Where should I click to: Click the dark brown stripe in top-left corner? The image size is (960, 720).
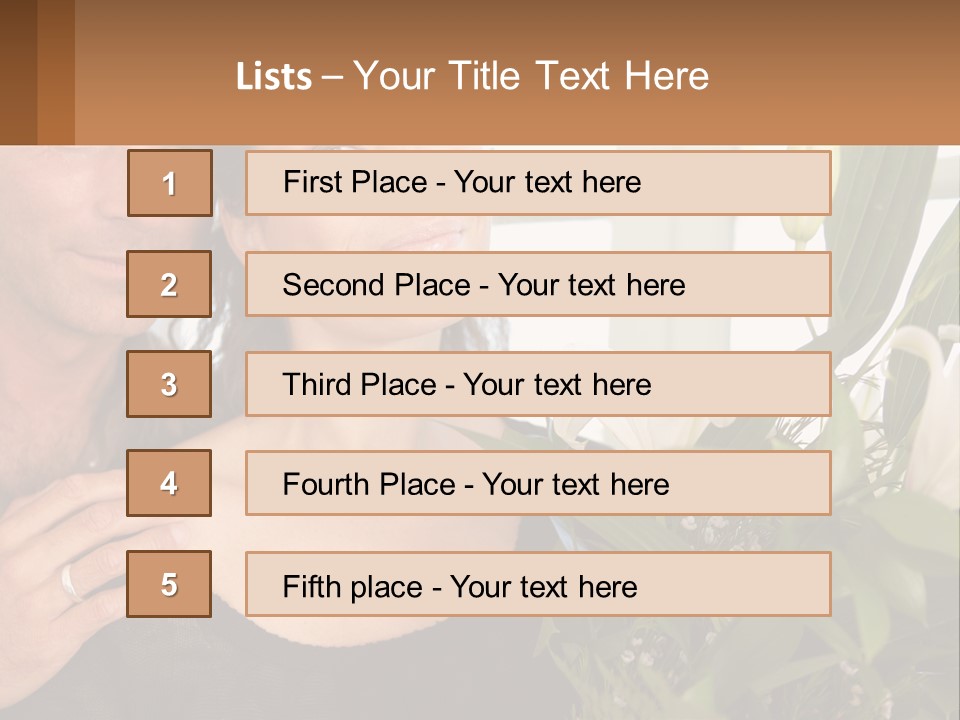18,72
